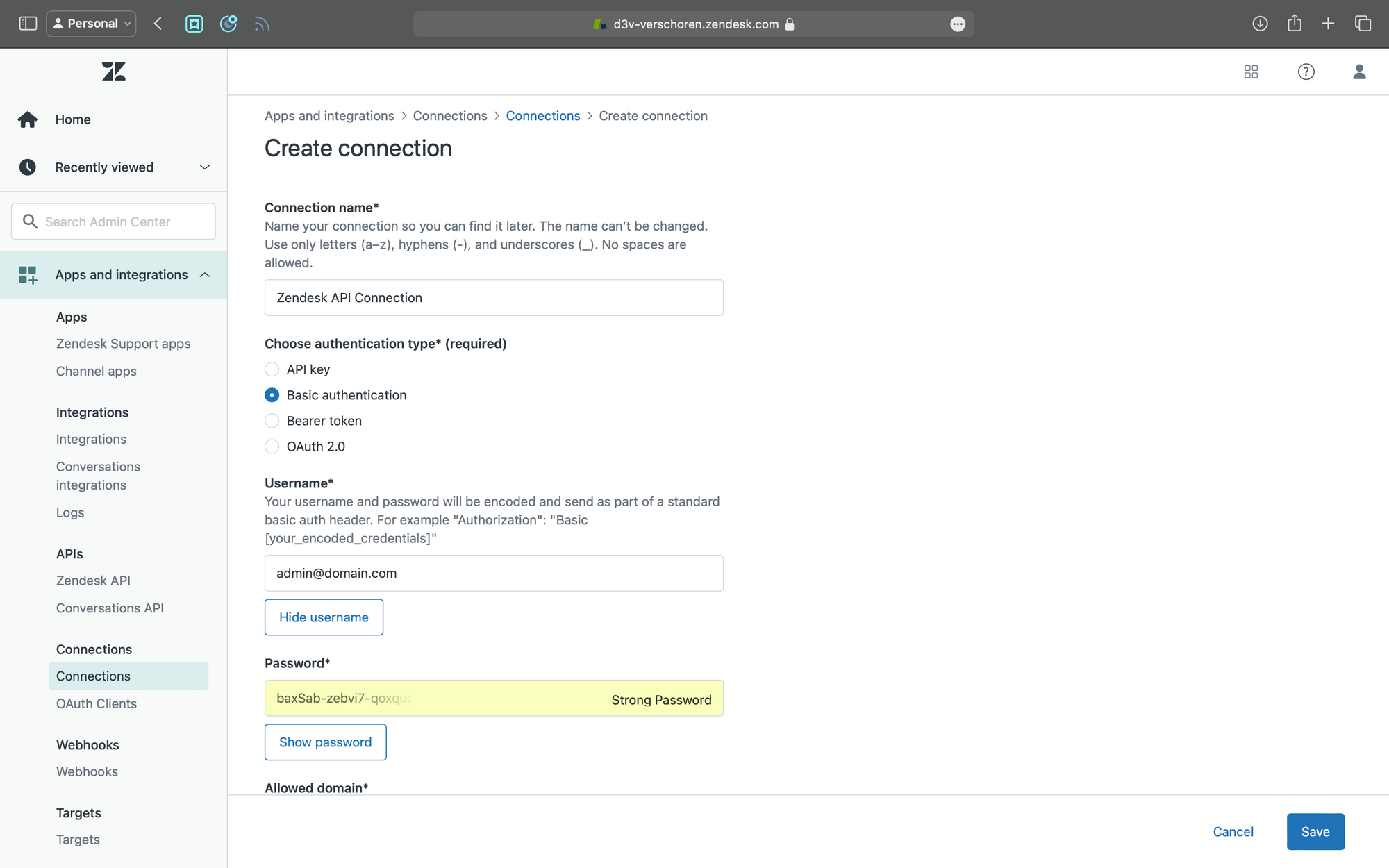Show tab overview in browser
The width and height of the screenshot is (1389, 868).
(x=1363, y=24)
